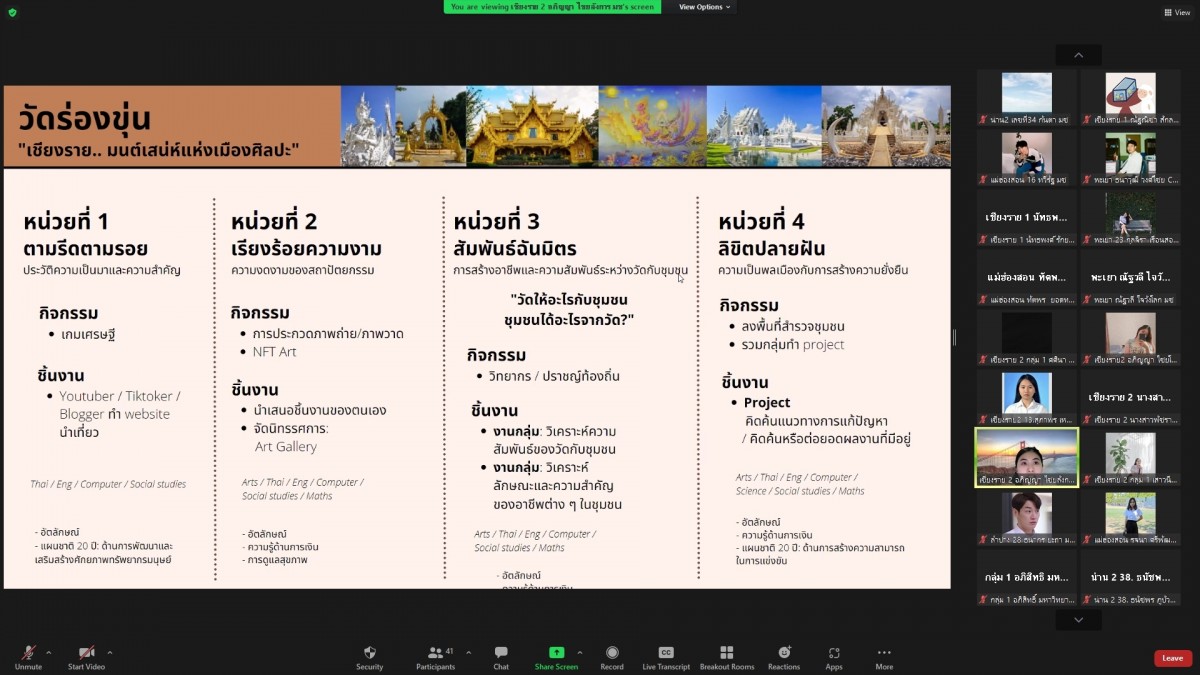Select the highlighted Golden Gate background video tile
This screenshot has width=1200, height=675.
click(1027, 457)
